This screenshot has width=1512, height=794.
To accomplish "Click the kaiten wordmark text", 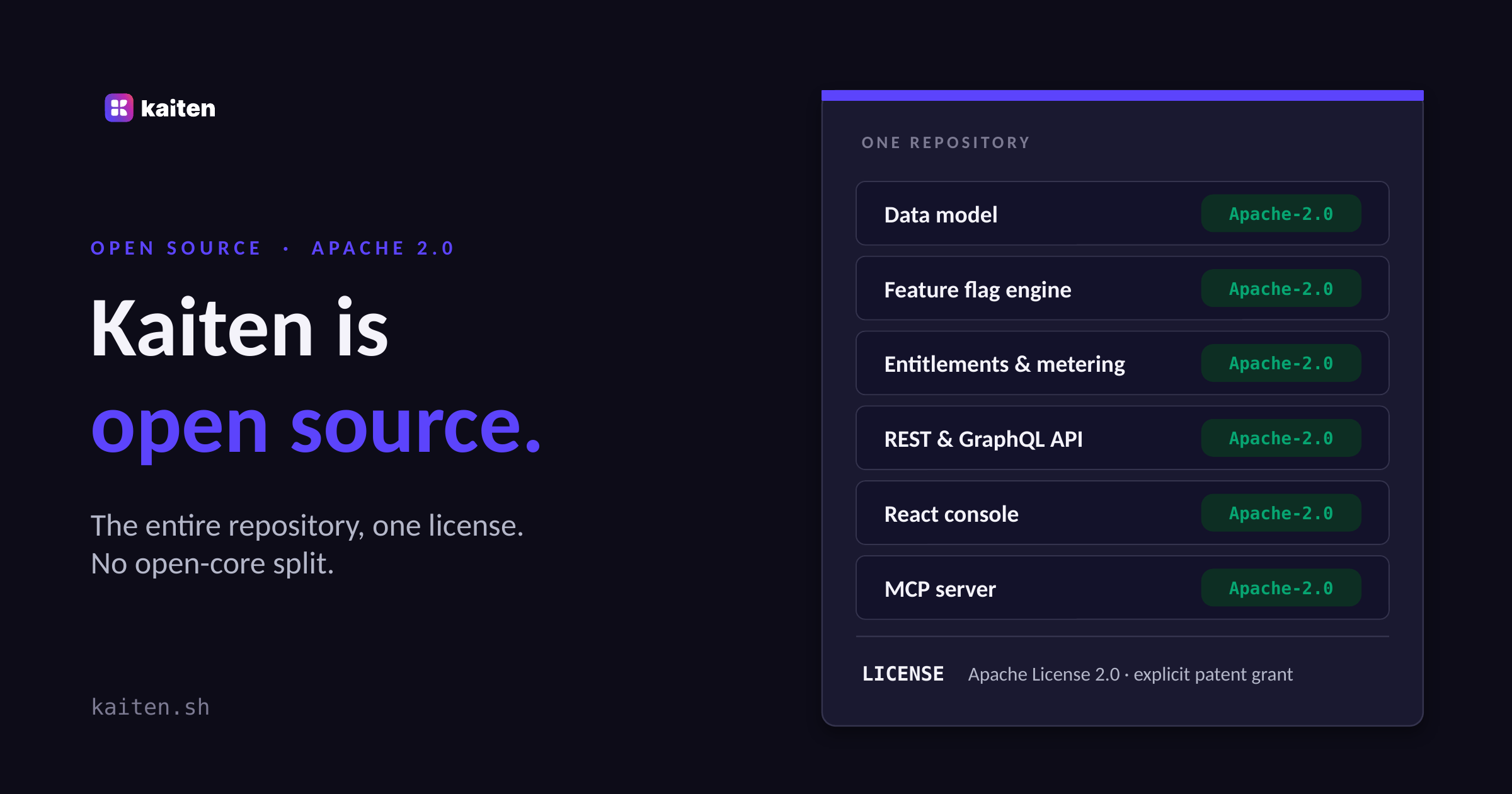I will [x=178, y=108].
